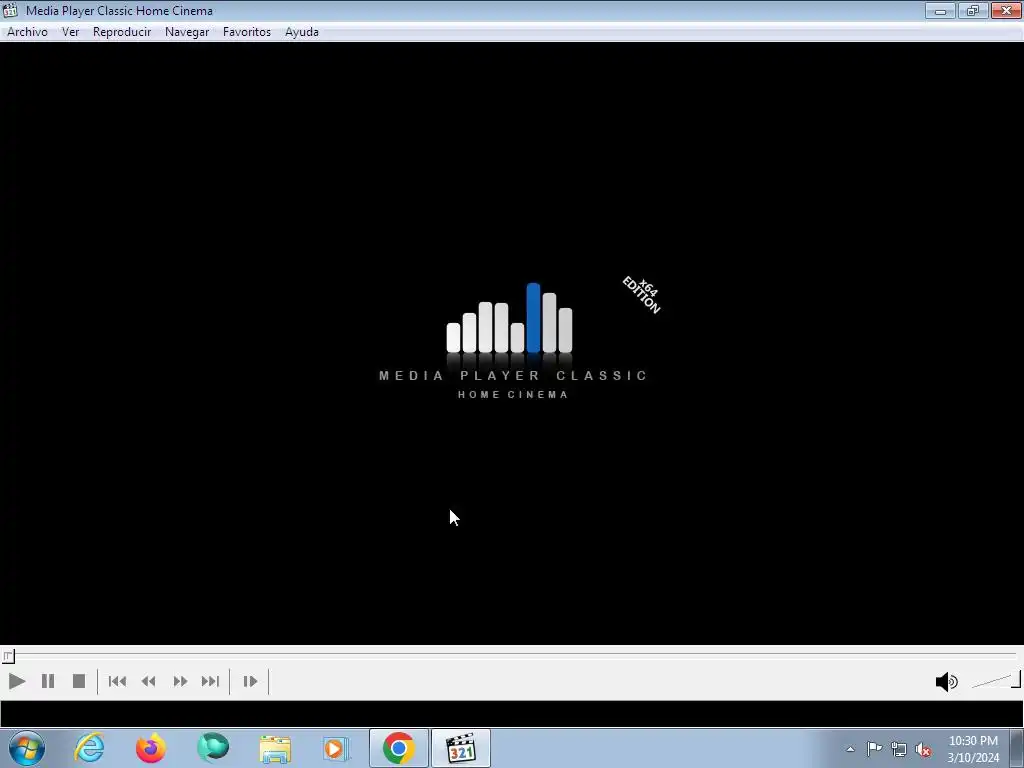The width and height of the screenshot is (1024, 768).
Task: Click the rewind (decrease speed) button
Action: coord(149,681)
